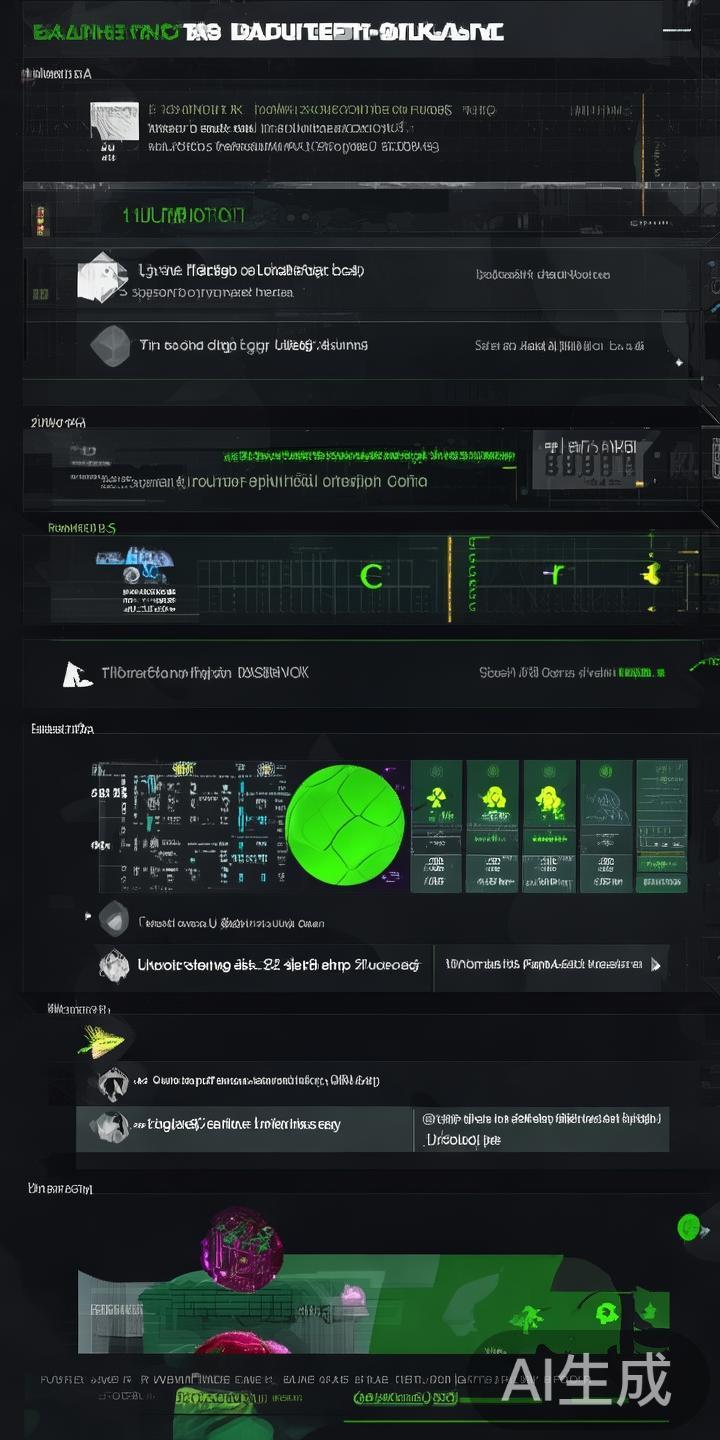Screen dimensions: 720x1440
Task: Click the magenta sphere icon above the green banner
Action: coord(241,1248)
